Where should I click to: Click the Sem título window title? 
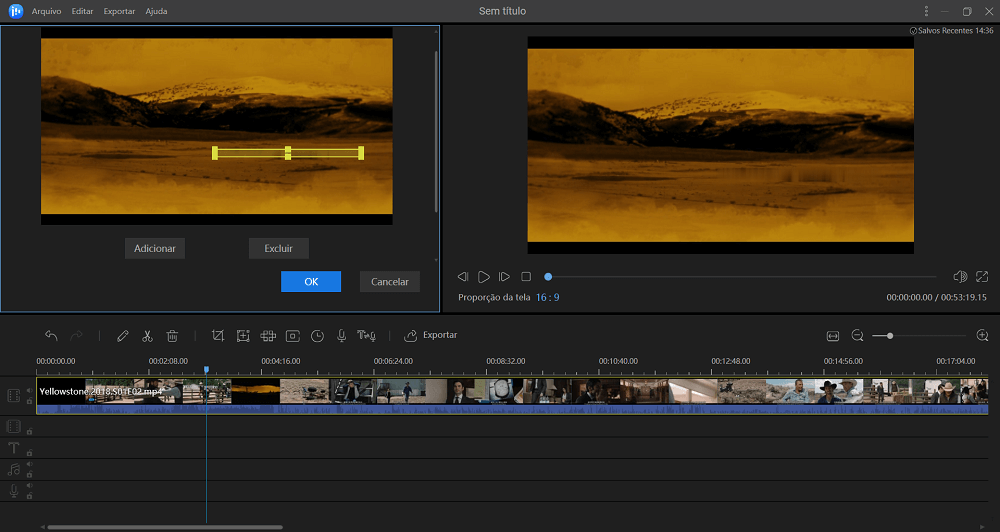click(503, 11)
